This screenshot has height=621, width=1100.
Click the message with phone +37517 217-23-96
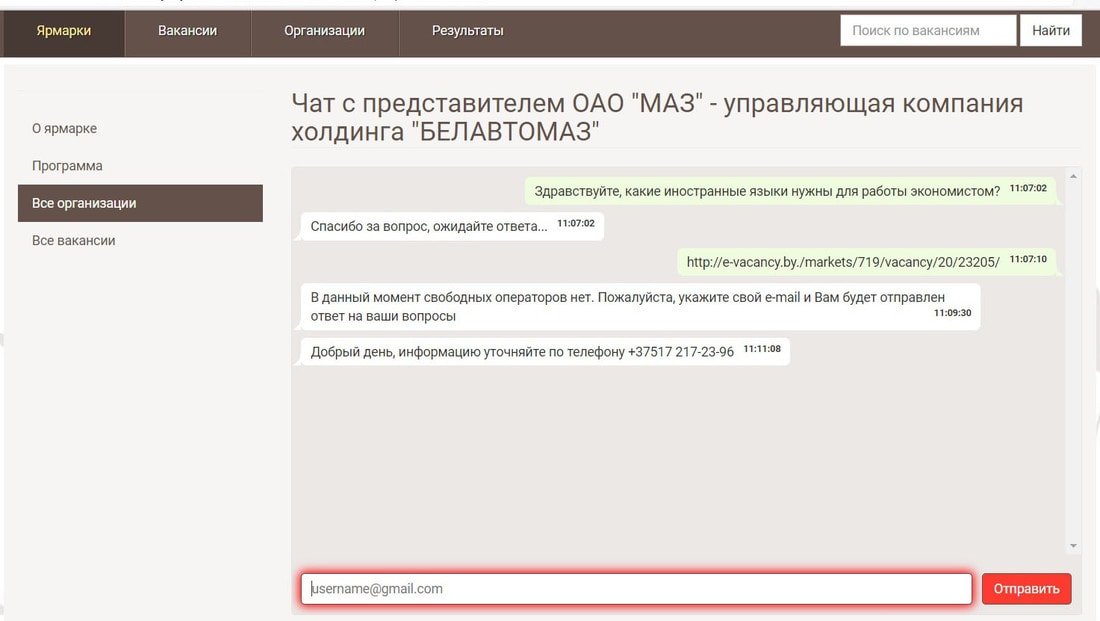545,351
